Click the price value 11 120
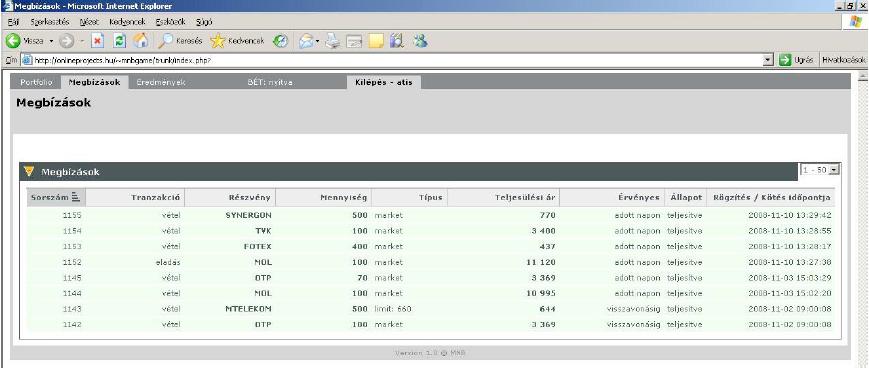 540,262
